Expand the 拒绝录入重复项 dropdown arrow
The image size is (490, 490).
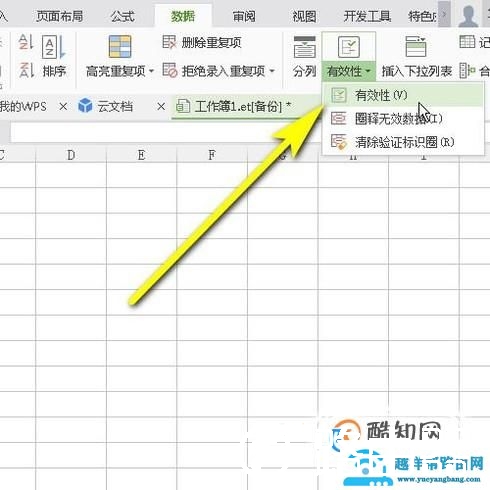[272, 71]
